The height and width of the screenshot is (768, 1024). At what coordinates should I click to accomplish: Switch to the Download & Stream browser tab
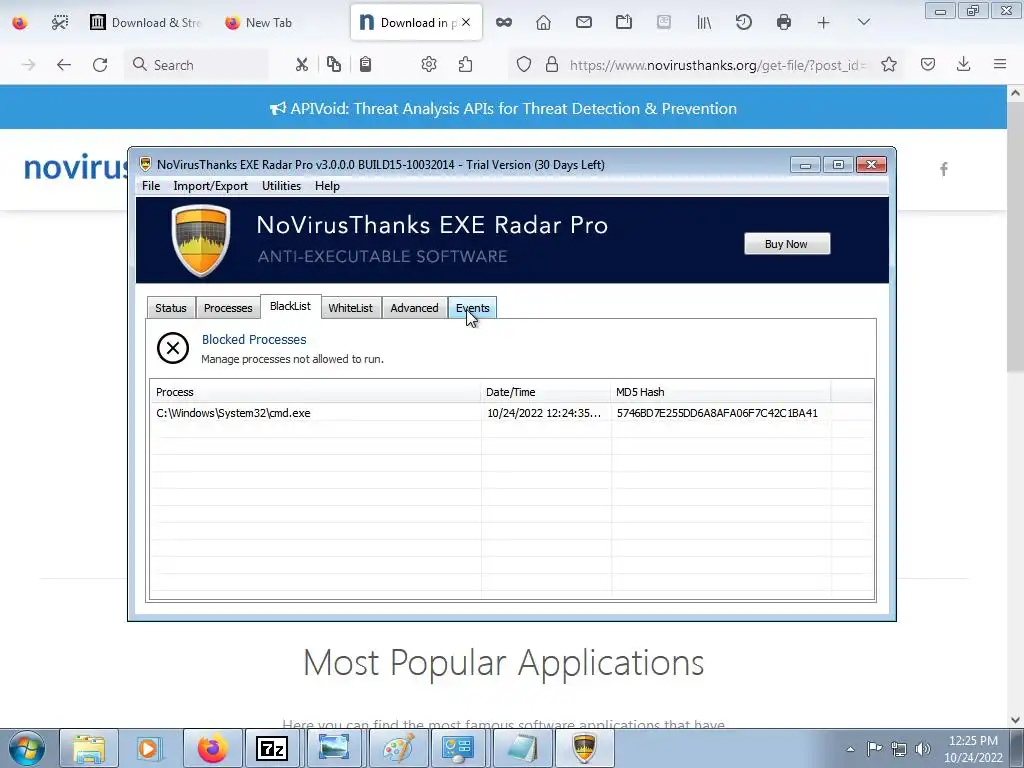coord(146,23)
